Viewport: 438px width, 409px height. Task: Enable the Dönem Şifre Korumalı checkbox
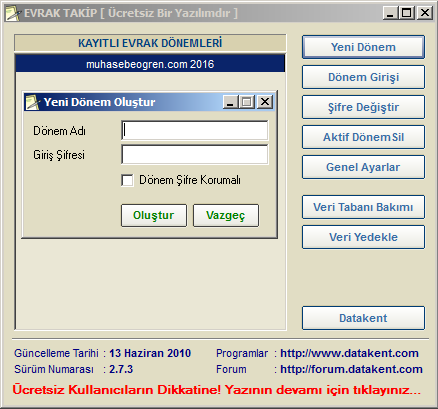pyautogui.click(x=127, y=180)
